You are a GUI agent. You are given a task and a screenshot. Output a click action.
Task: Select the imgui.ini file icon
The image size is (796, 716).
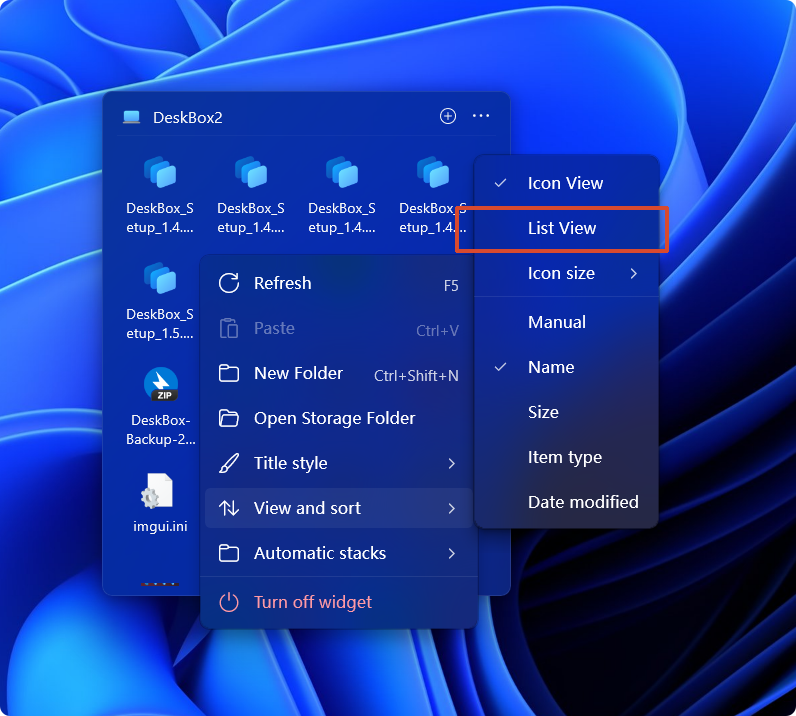point(157,491)
